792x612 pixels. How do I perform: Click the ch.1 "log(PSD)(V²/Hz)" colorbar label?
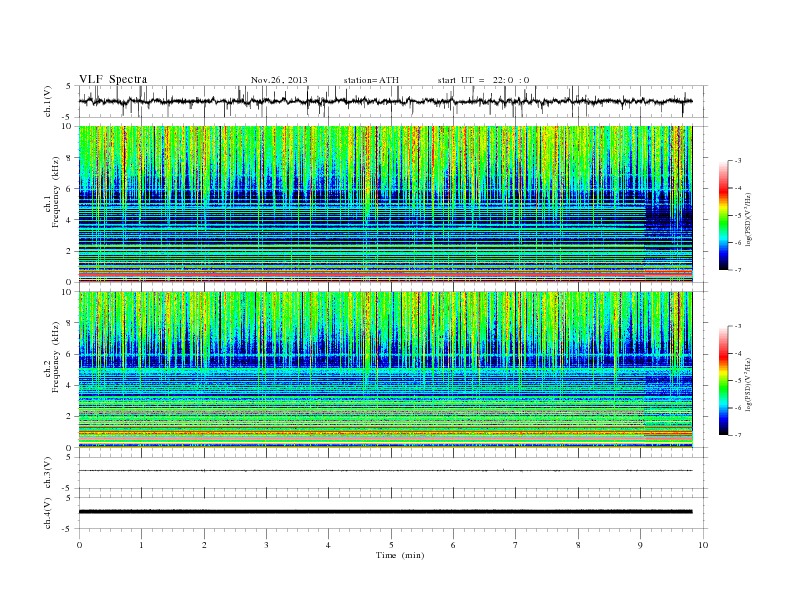(x=748, y=219)
